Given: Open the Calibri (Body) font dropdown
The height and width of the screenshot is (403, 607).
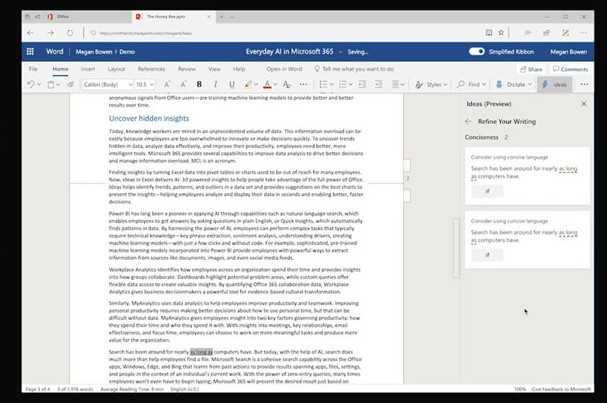Looking at the screenshot, I should 104,85.
